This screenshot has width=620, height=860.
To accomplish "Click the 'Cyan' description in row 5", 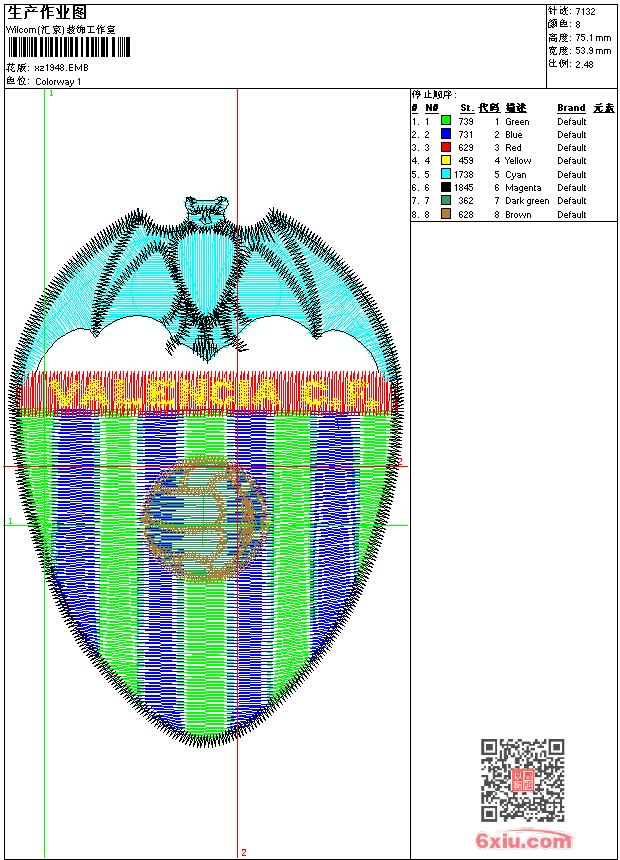I will (x=515, y=174).
